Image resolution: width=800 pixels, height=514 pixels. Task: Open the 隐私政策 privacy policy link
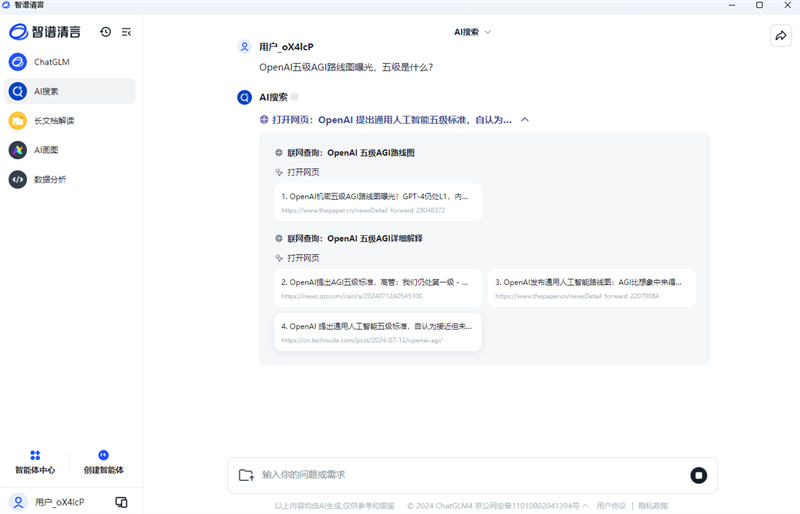click(x=653, y=506)
